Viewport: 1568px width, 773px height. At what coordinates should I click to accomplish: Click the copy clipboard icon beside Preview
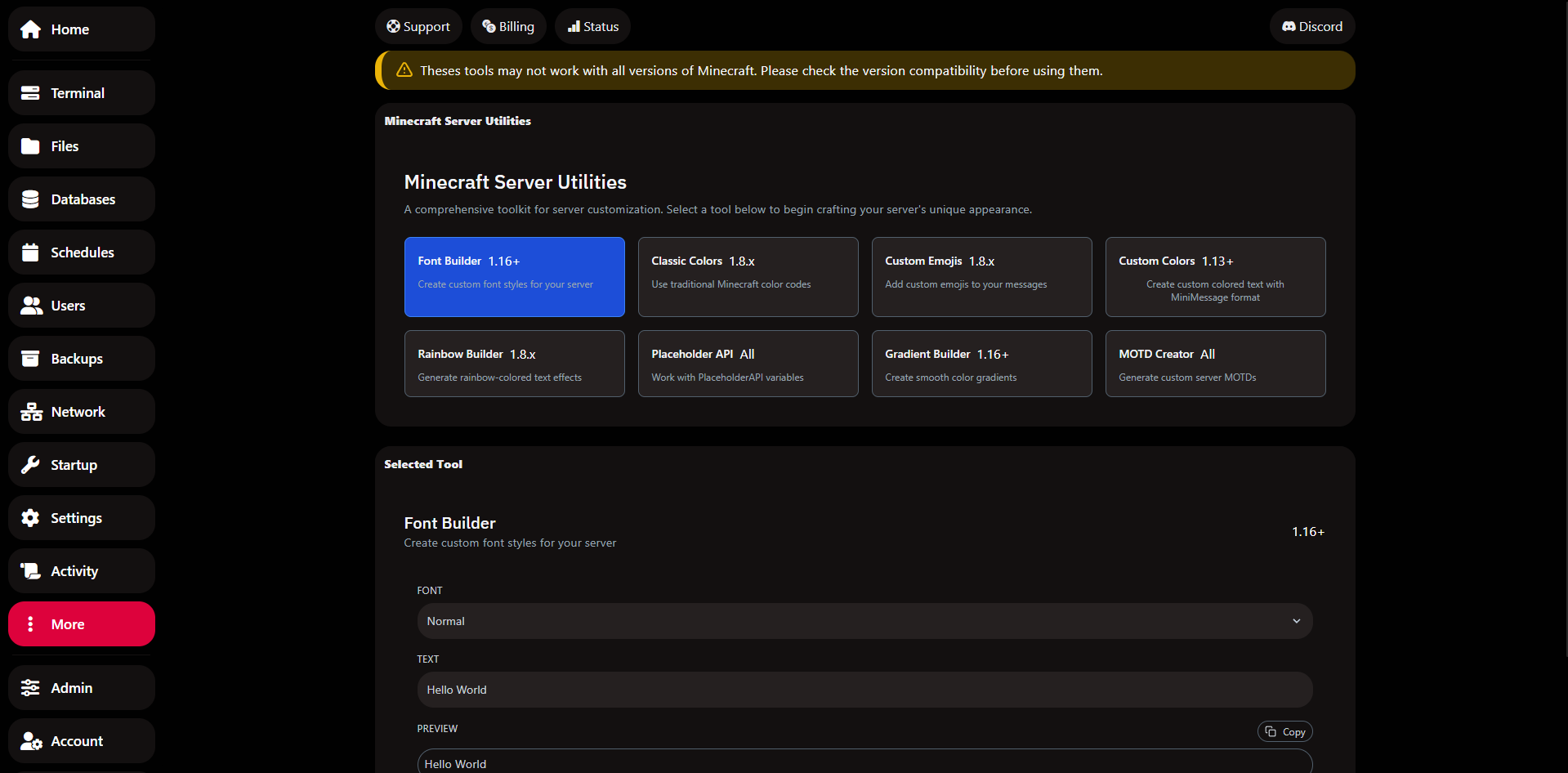click(1271, 731)
